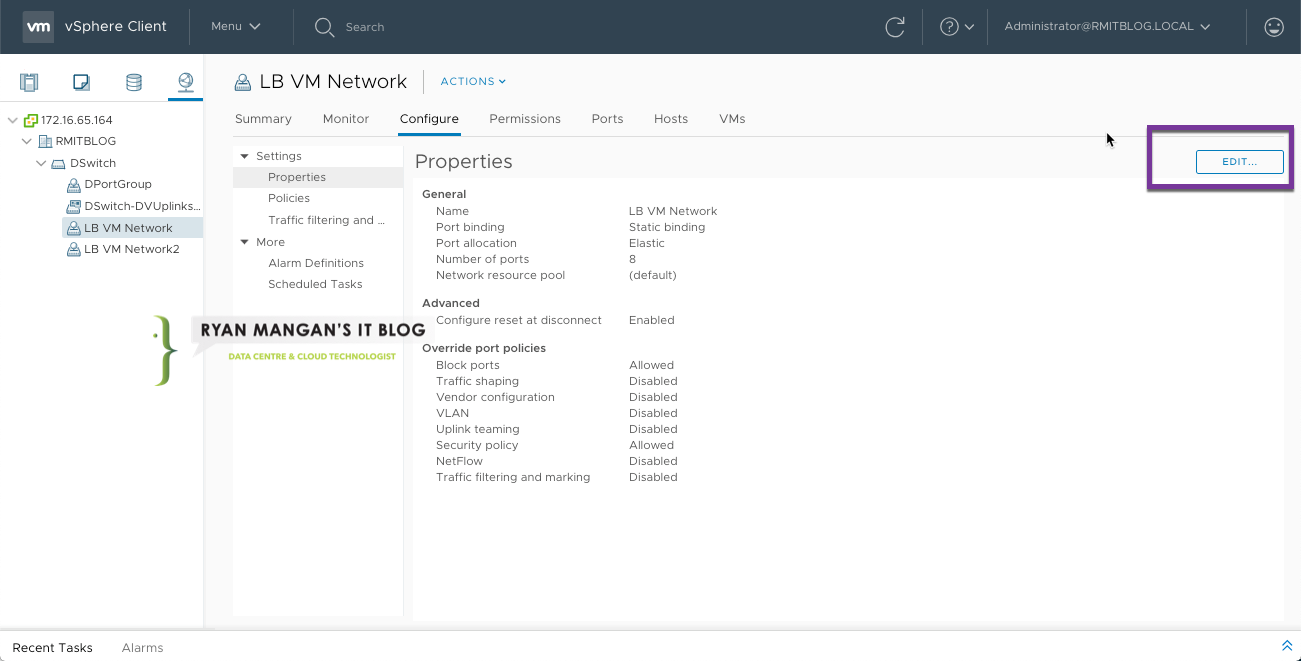Open the Recent Tasks bottom tab
Image resolution: width=1301 pixels, height=661 pixels.
pos(52,648)
